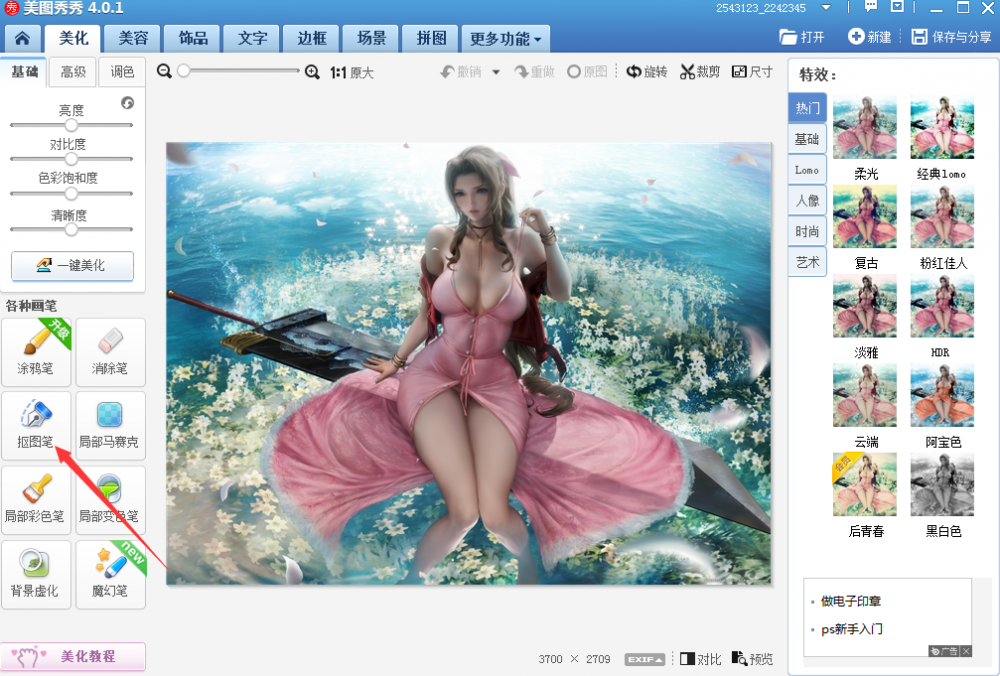Apply the 经典lomo effect thumbnail
The width and height of the screenshot is (1000, 676).
coord(942,128)
